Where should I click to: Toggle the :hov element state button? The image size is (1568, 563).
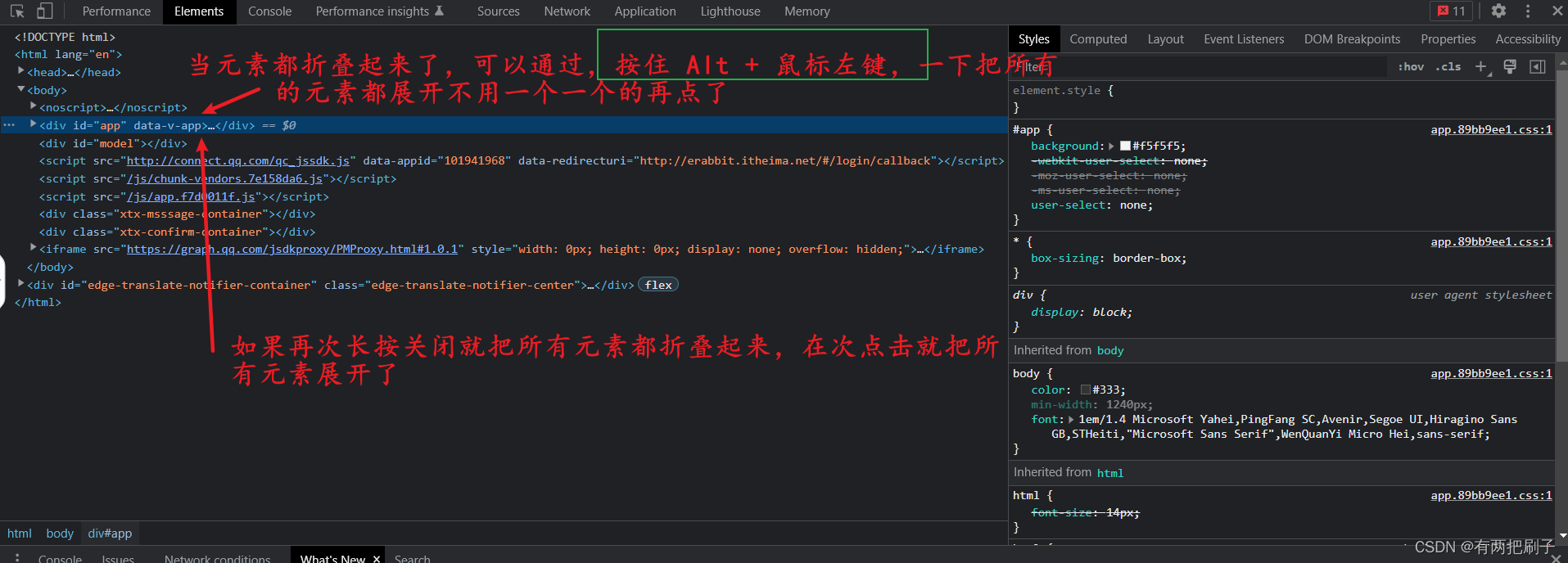(1411, 67)
